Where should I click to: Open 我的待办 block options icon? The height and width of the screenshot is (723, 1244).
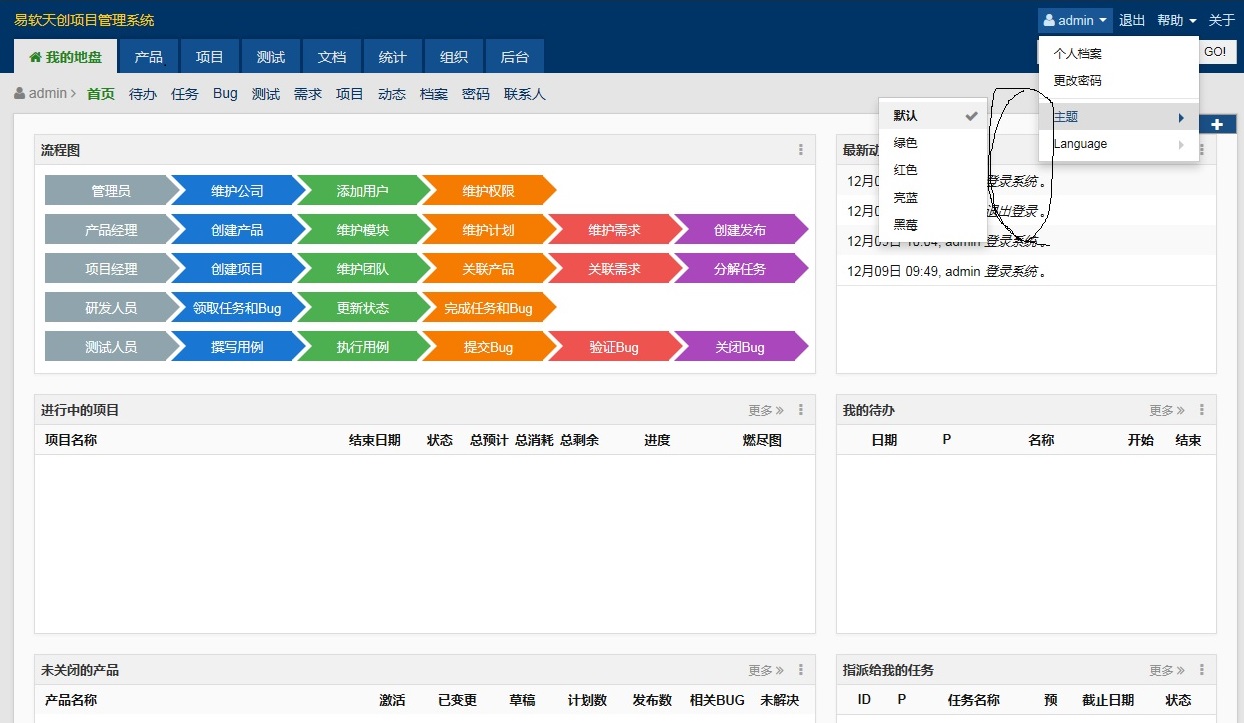tap(1202, 410)
